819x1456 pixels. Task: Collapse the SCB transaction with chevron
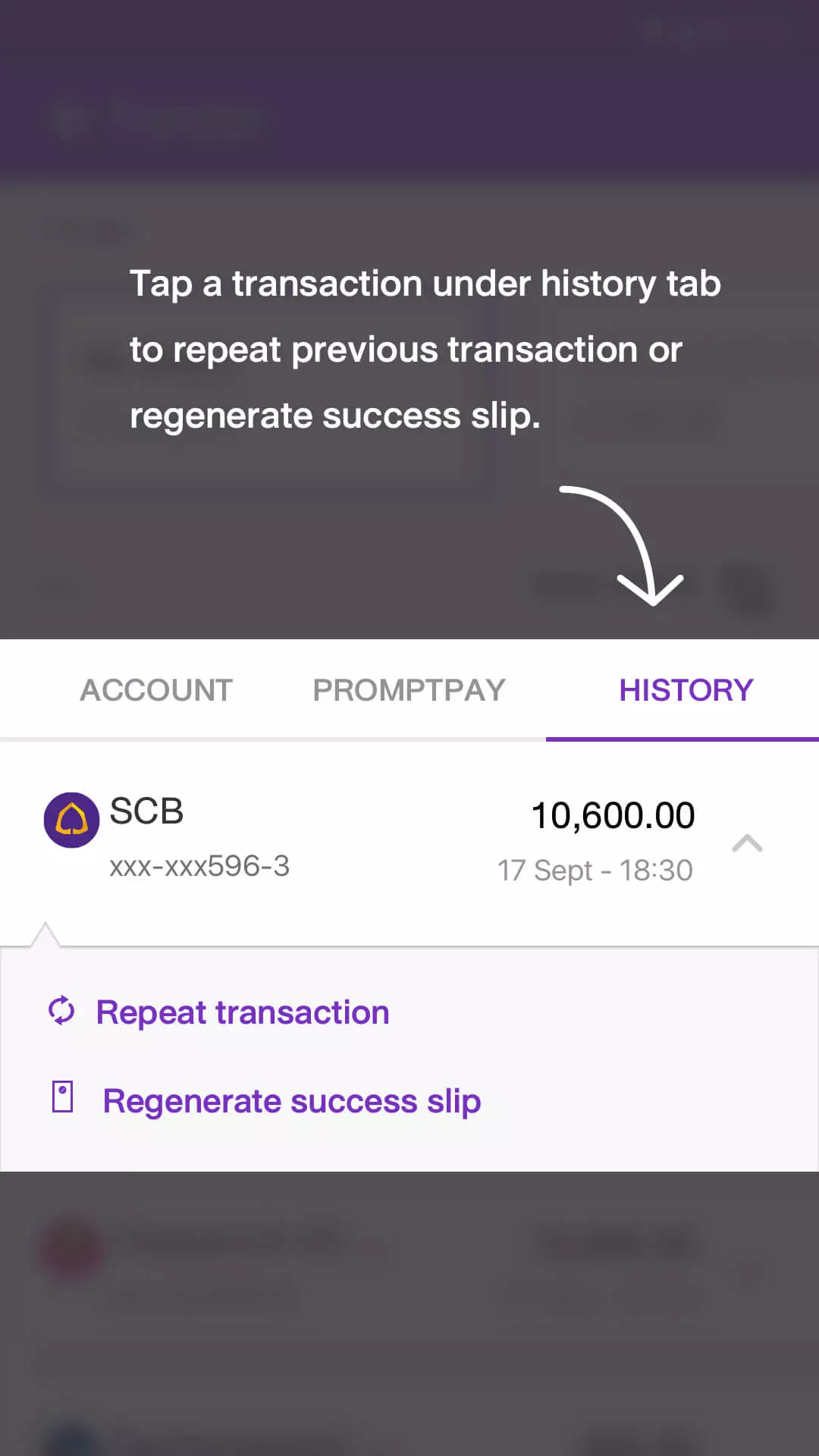pyautogui.click(x=747, y=843)
